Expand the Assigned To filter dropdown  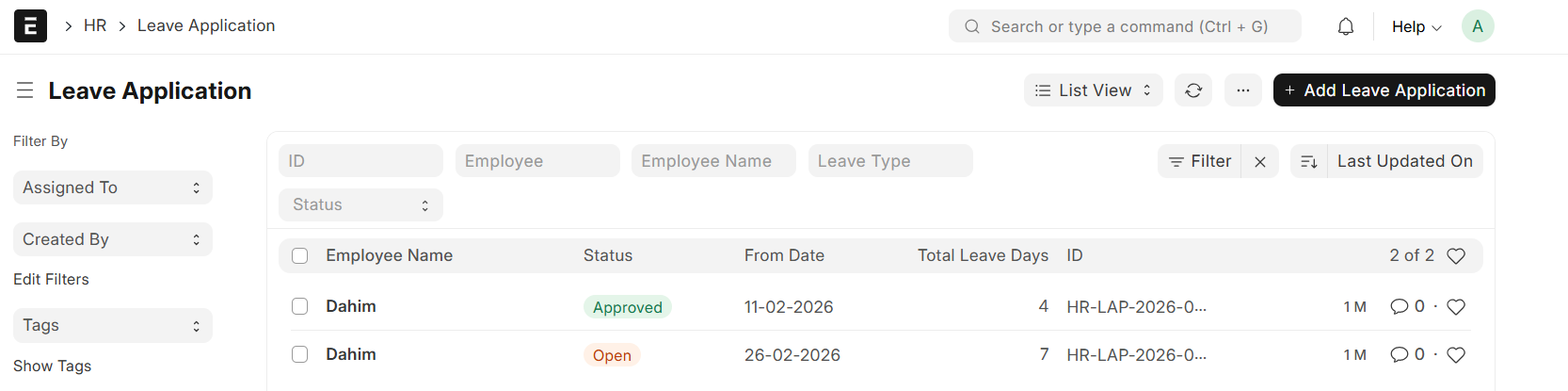[113, 187]
